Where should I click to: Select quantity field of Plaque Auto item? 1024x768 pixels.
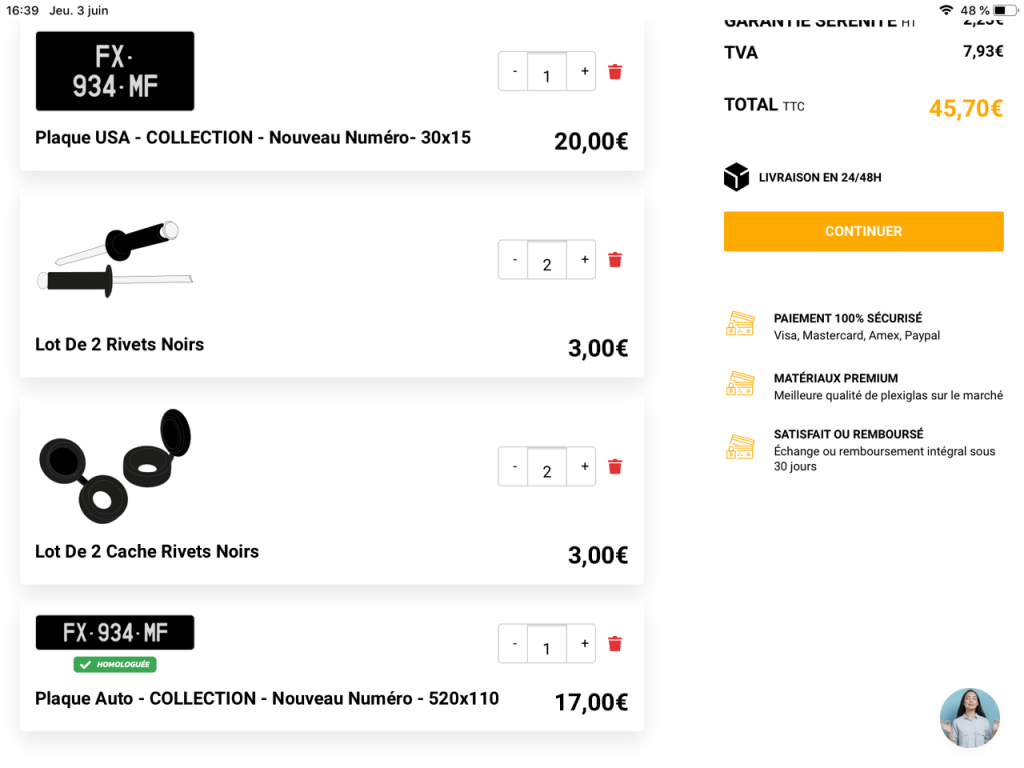[547, 645]
